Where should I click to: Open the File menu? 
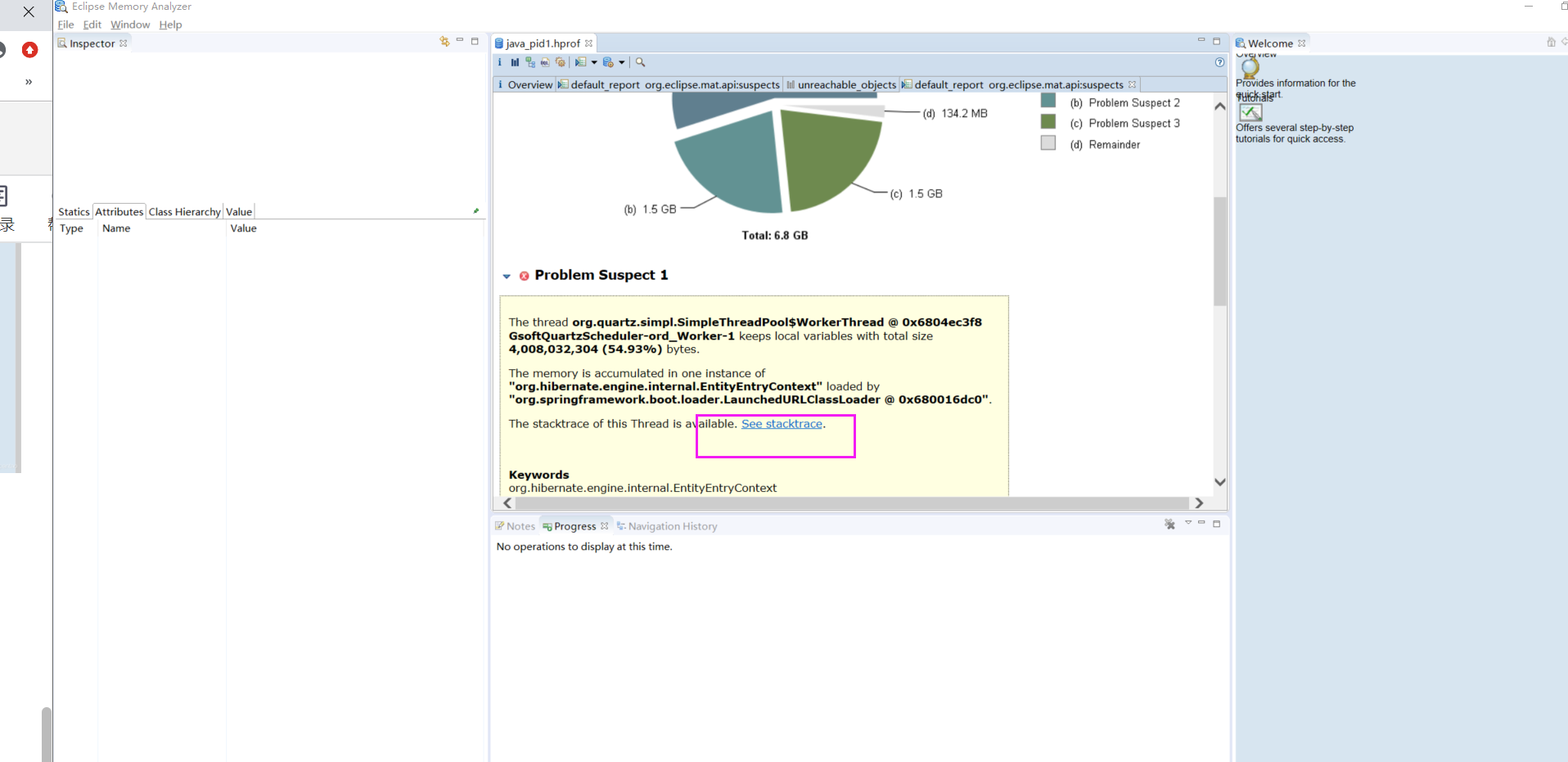coord(66,25)
